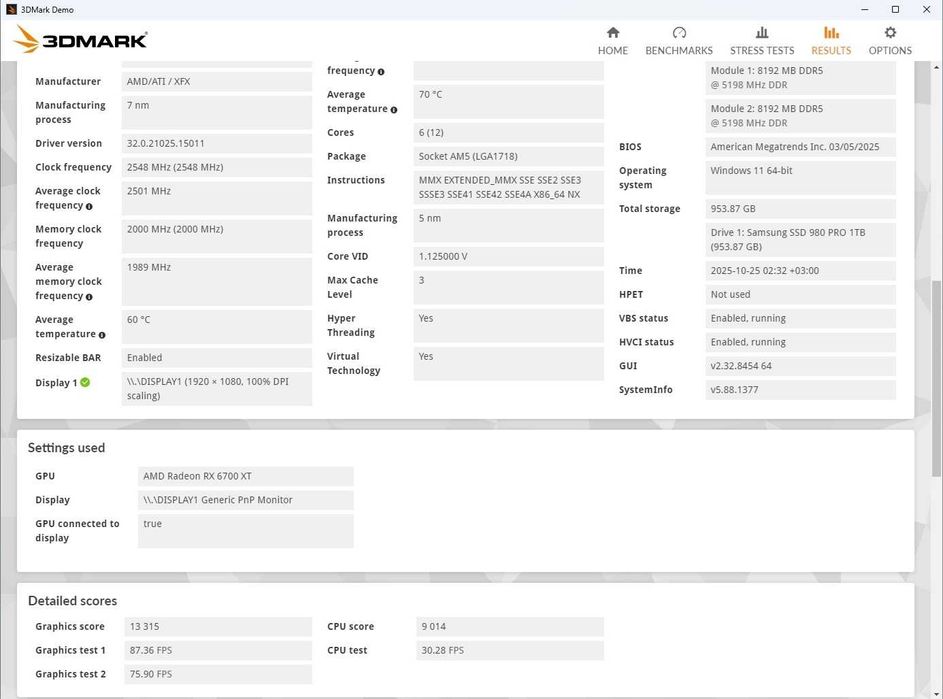Image resolution: width=943 pixels, height=699 pixels.
Task: Select the HVCI status Enabled, running value
Action: (x=800, y=342)
